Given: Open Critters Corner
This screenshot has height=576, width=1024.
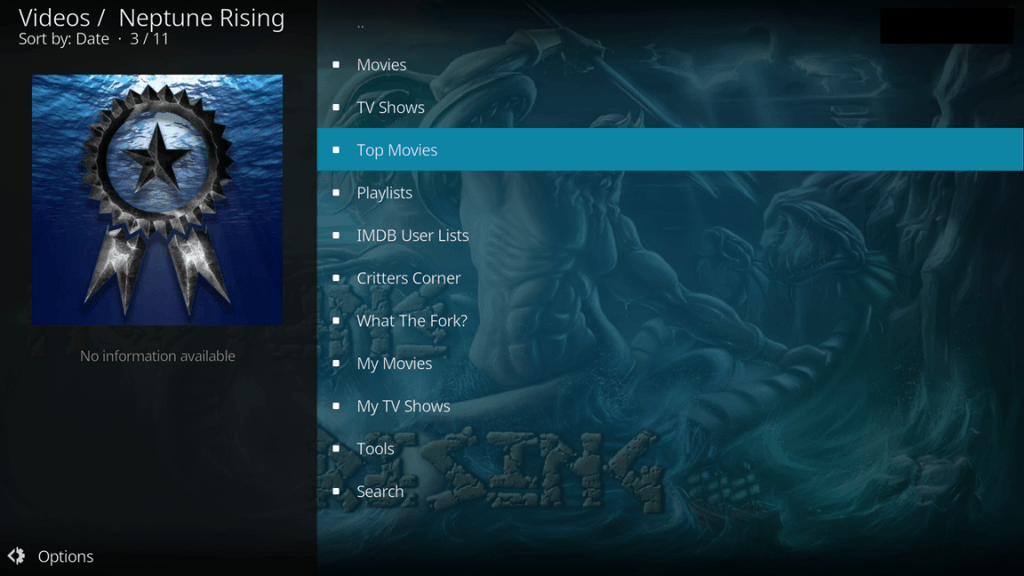Looking at the screenshot, I should (x=670, y=278).
